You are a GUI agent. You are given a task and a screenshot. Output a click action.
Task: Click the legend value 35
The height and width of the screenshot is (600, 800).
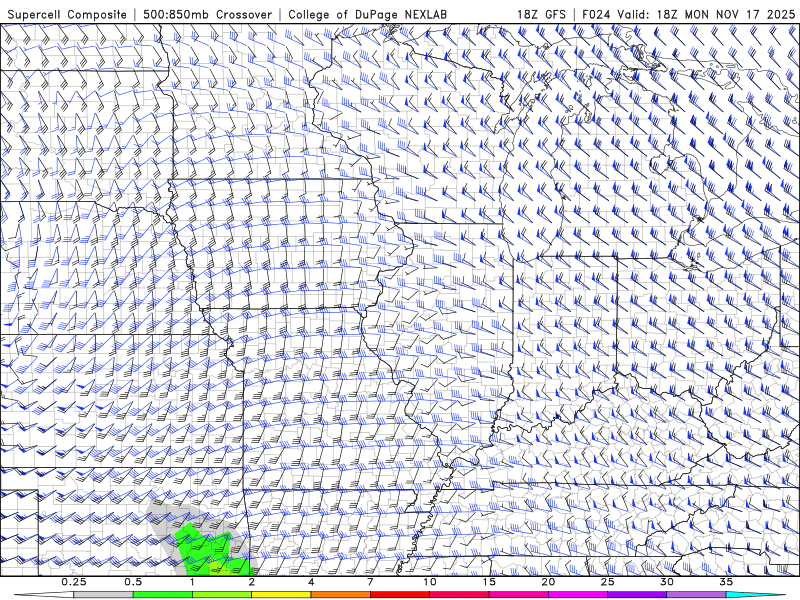(726, 582)
